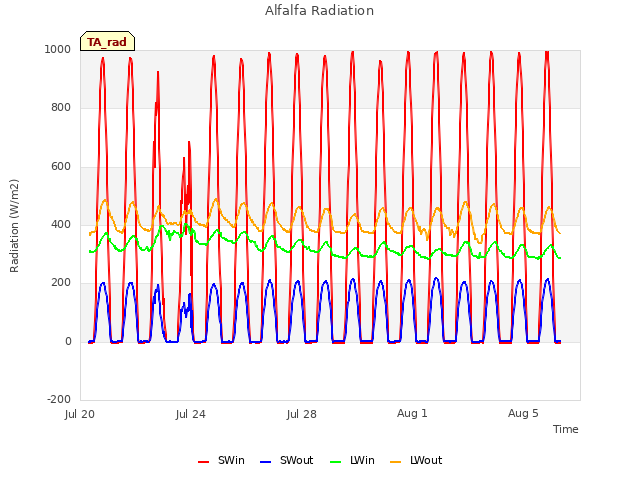Image resolution: width=640 pixels, height=480 pixels.
Task: Toggle the SWout legend entry
Action: click(x=287, y=460)
